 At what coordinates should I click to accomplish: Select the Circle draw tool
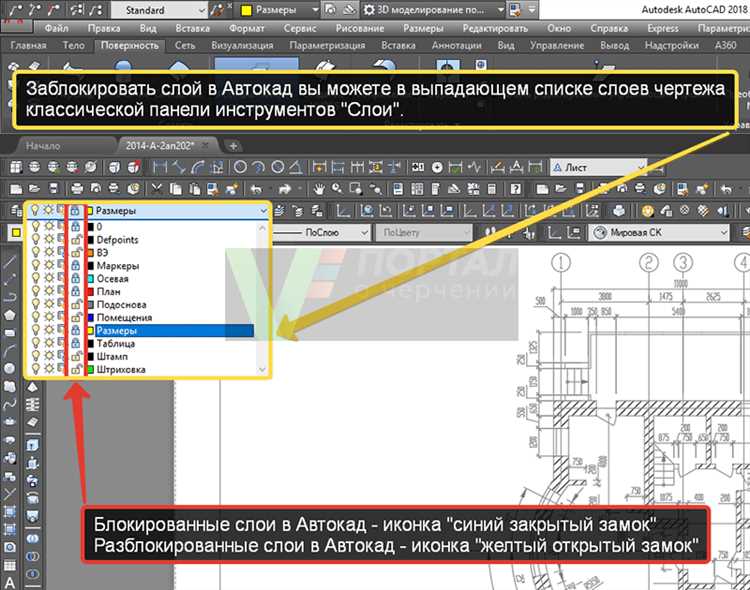pos(10,368)
